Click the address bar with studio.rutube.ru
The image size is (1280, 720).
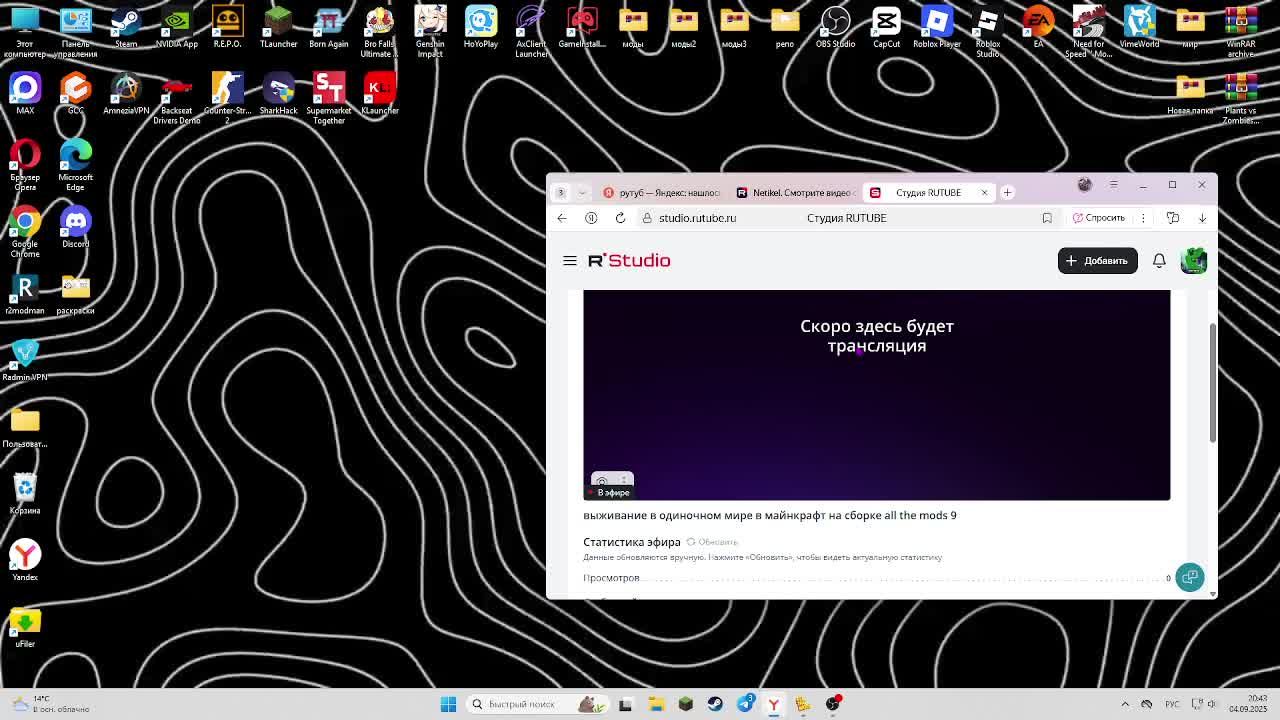[697, 218]
